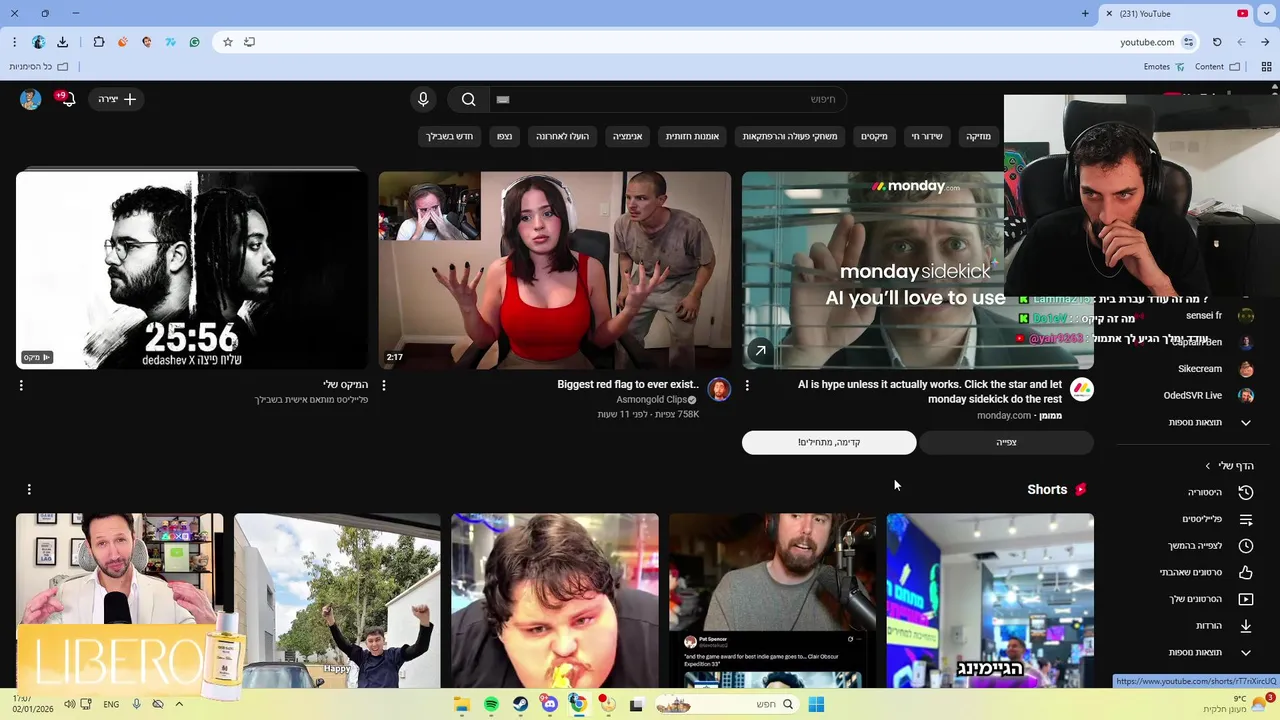Click the יצירה create button

(117, 99)
